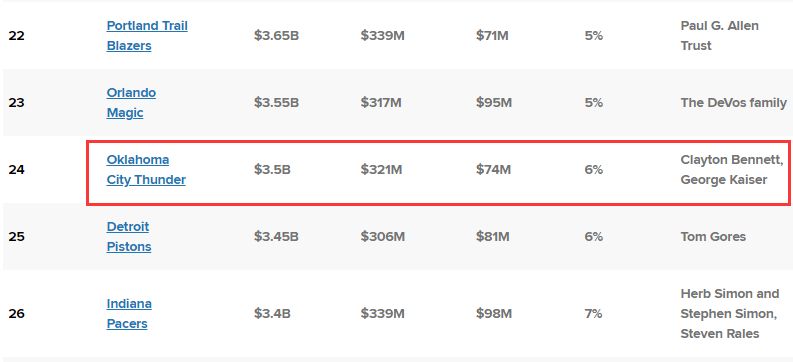
Task: Select the $3.4B Pacers valuation cell
Action: 272,313
